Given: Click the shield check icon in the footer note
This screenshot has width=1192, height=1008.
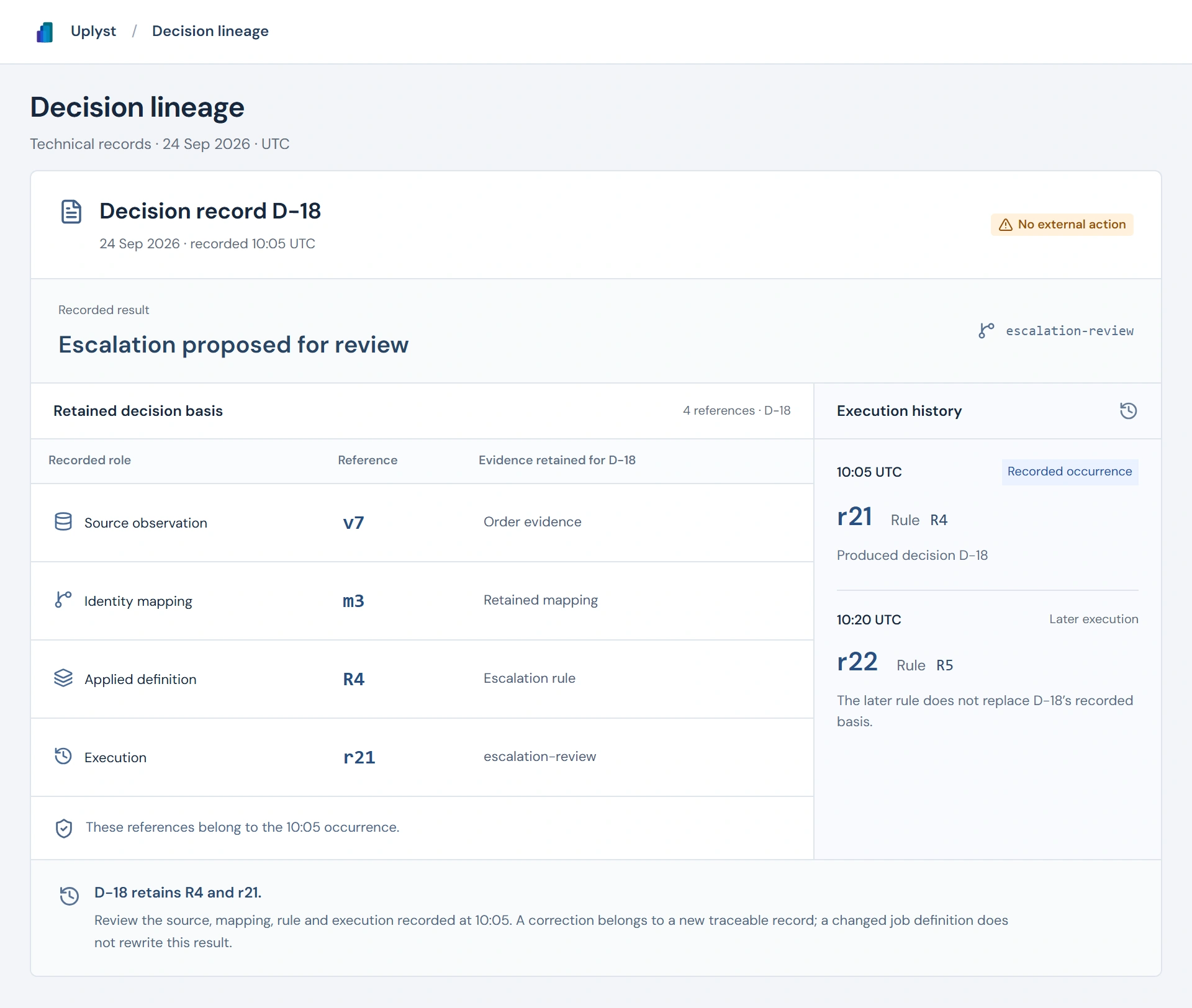Looking at the screenshot, I should pyautogui.click(x=64, y=828).
